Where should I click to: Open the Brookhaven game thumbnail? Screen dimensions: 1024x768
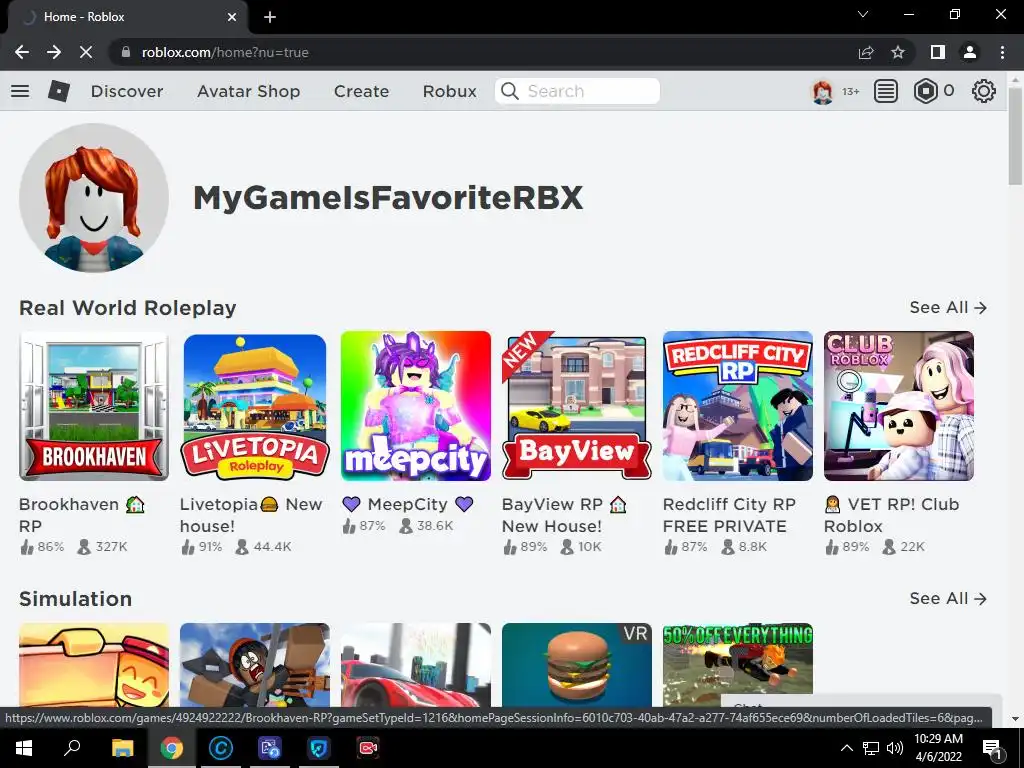(x=94, y=406)
